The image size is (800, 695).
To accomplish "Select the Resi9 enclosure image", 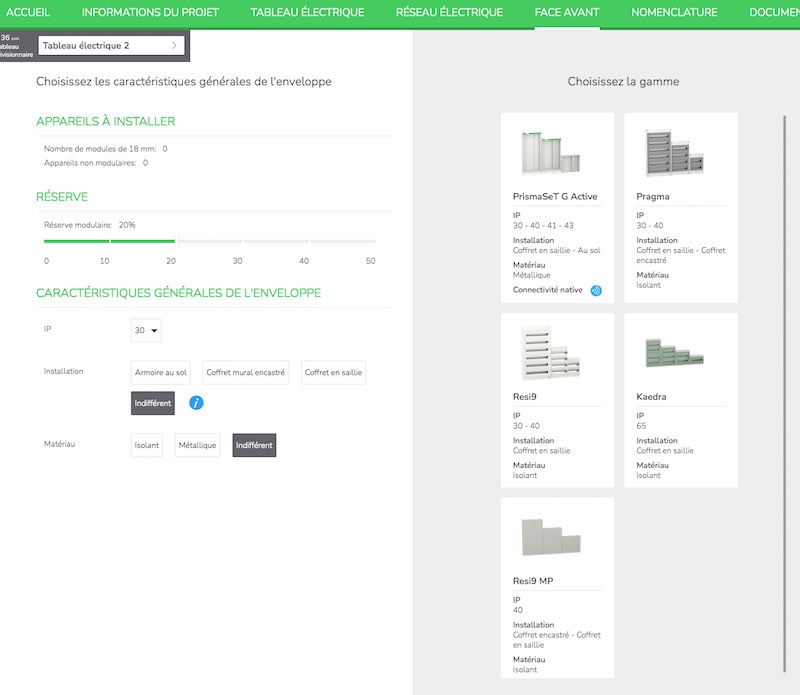I will click(x=551, y=353).
